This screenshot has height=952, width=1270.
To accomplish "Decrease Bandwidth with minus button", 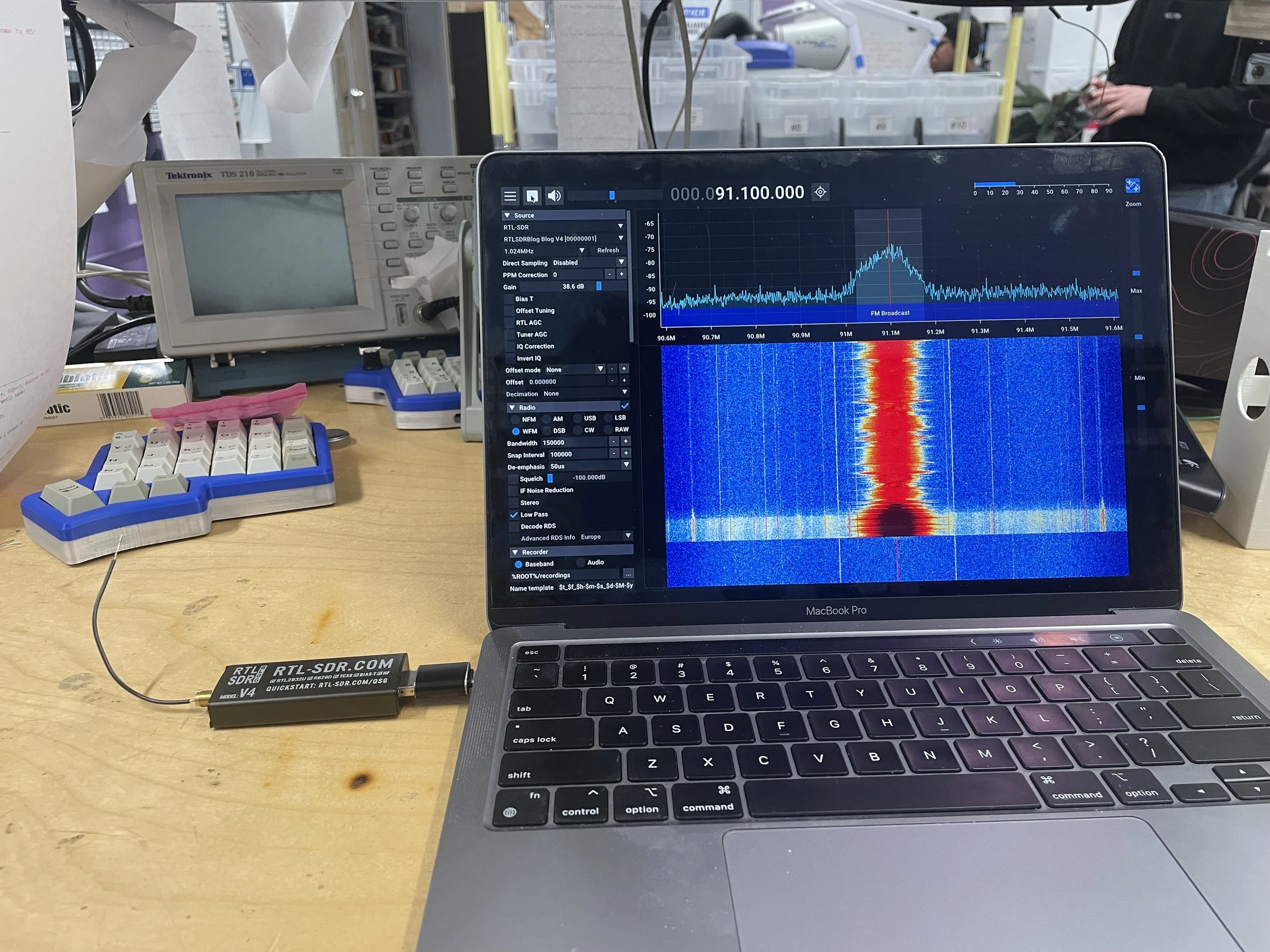I will pyautogui.click(x=614, y=441).
